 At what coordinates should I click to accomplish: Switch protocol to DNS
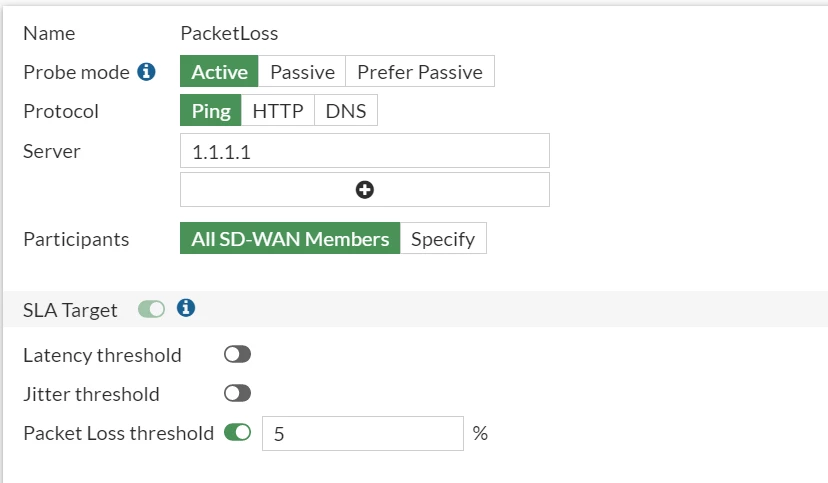tap(346, 110)
